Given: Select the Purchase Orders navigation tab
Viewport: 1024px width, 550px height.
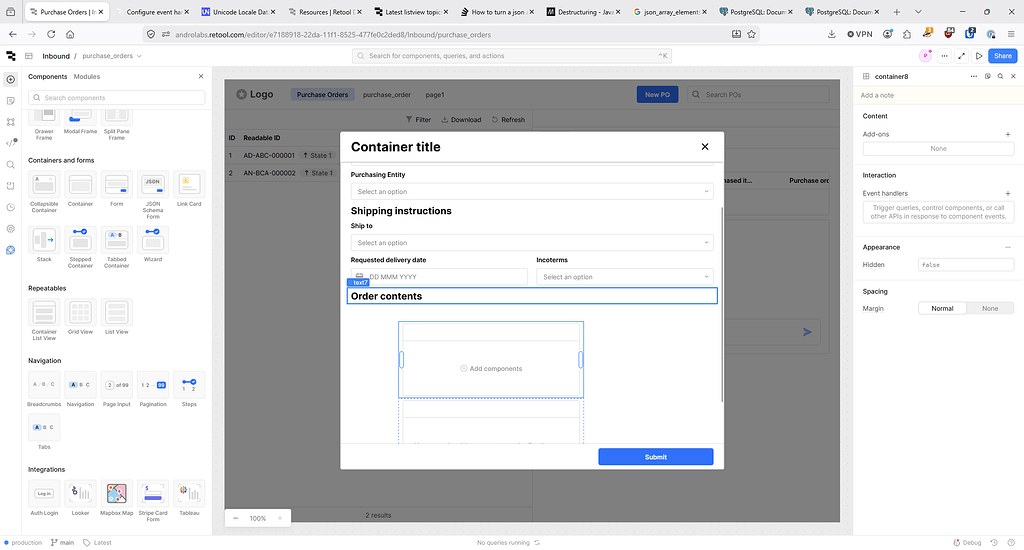Looking at the screenshot, I should point(322,95).
